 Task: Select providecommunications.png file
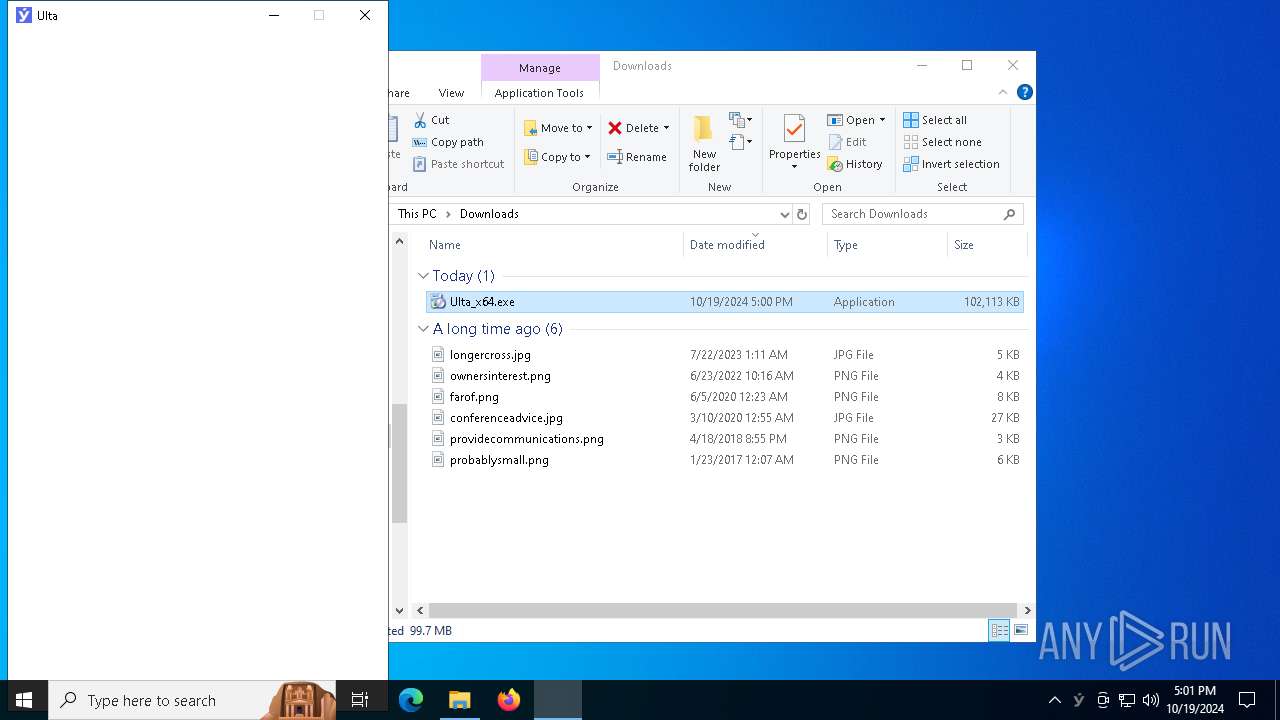pos(725,439)
